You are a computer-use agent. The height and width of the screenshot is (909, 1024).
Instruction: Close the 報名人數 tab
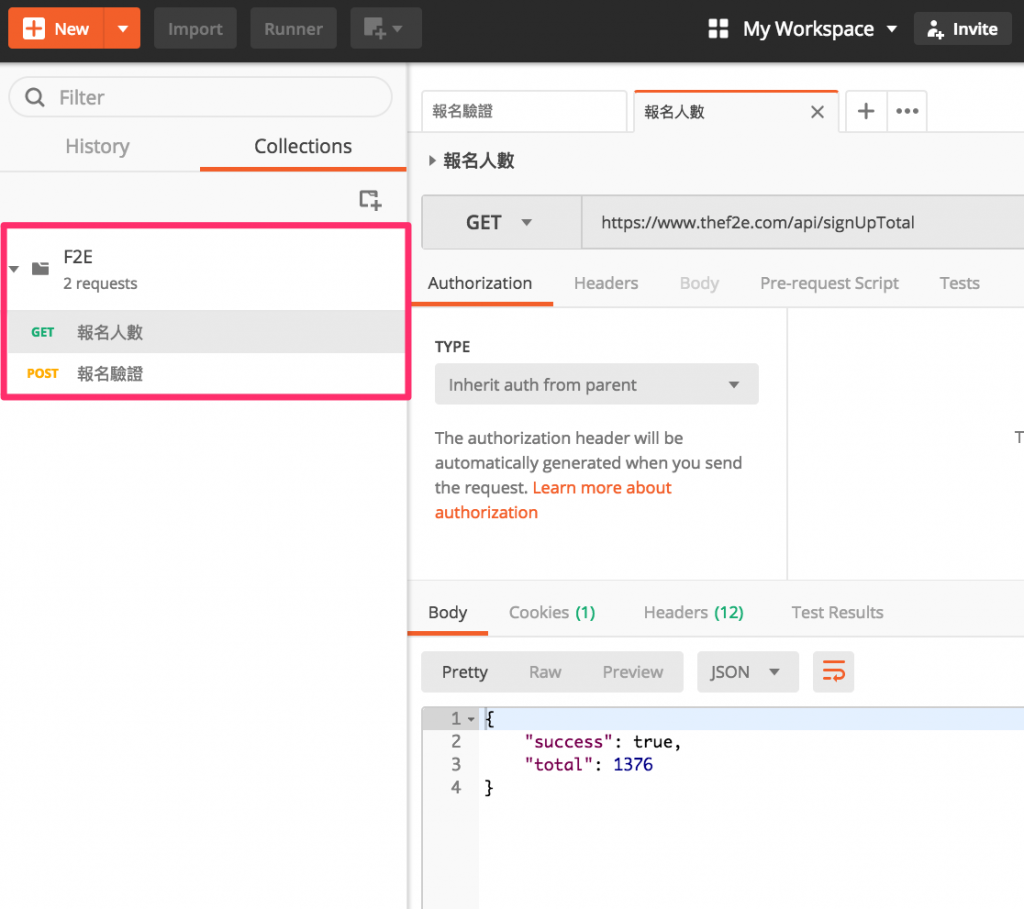(x=817, y=112)
